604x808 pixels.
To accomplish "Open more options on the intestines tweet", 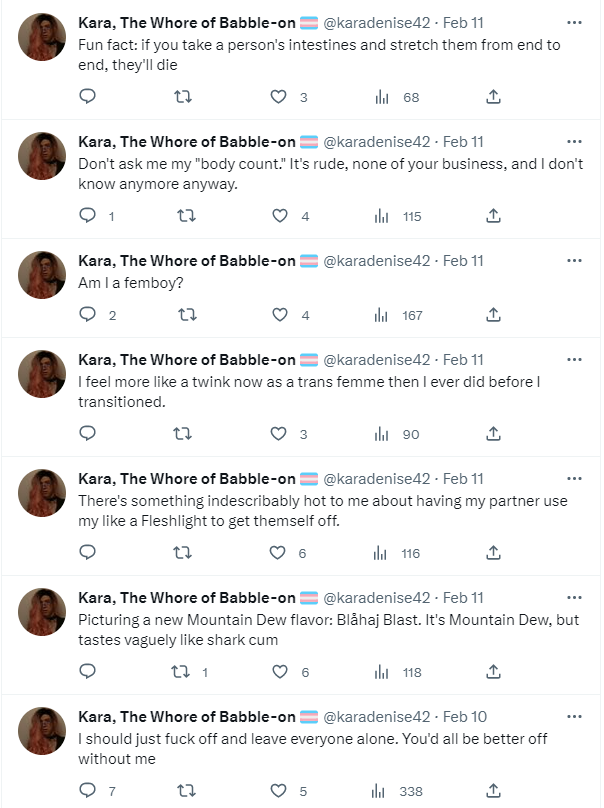I will [574, 23].
